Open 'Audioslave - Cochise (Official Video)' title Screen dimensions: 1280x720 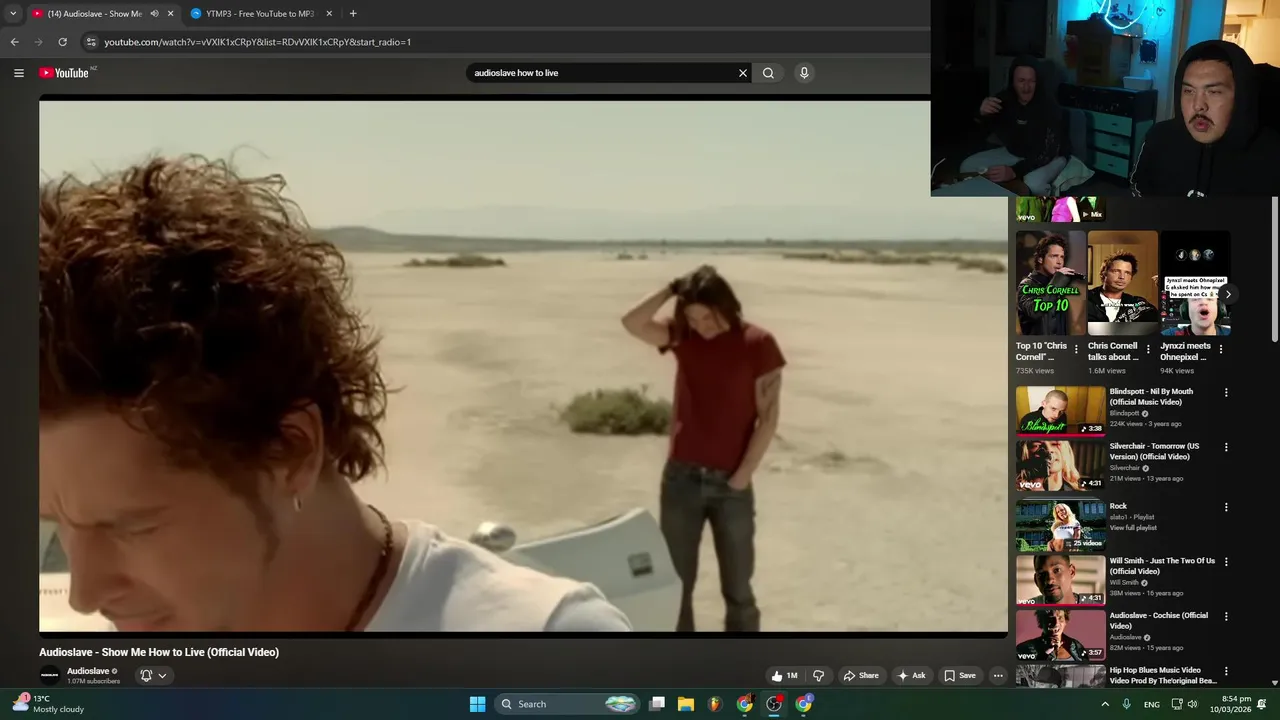pyautogui.click(x=1159, y=621)
